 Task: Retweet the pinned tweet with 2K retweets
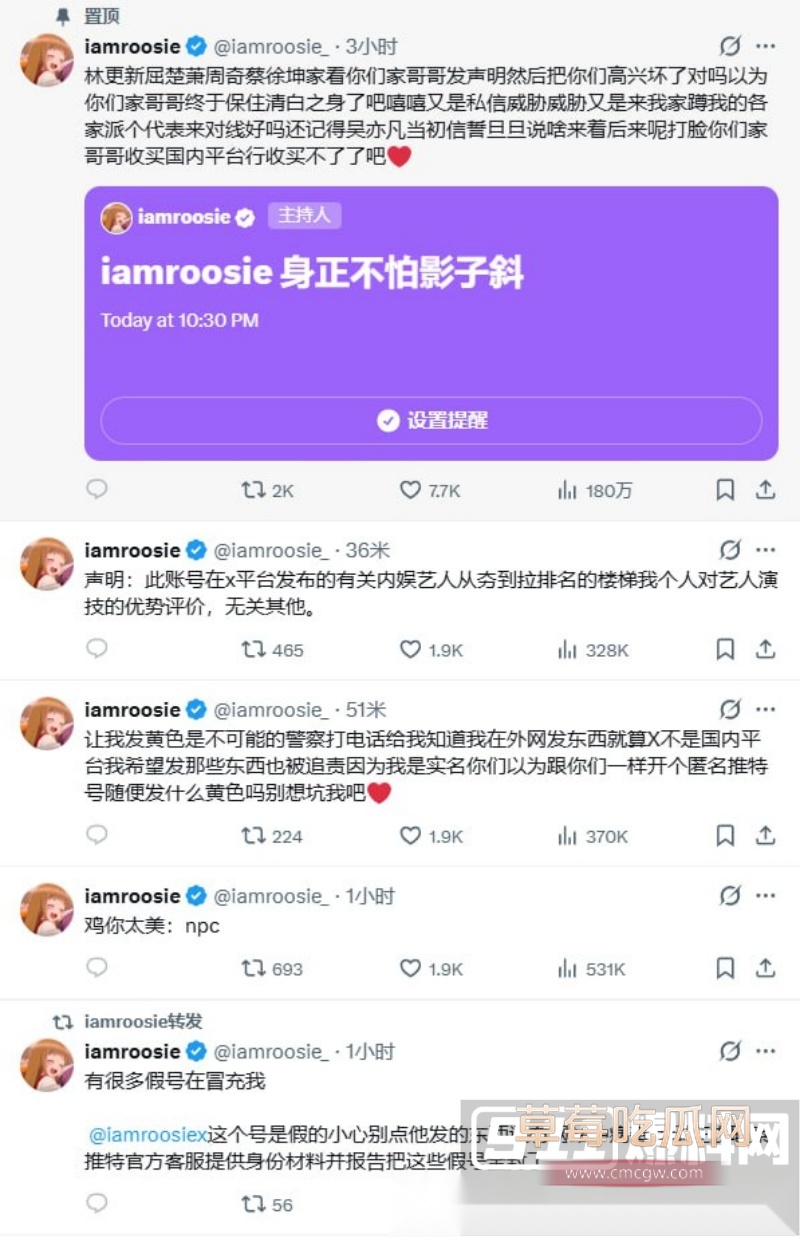(x=267, y=490)
